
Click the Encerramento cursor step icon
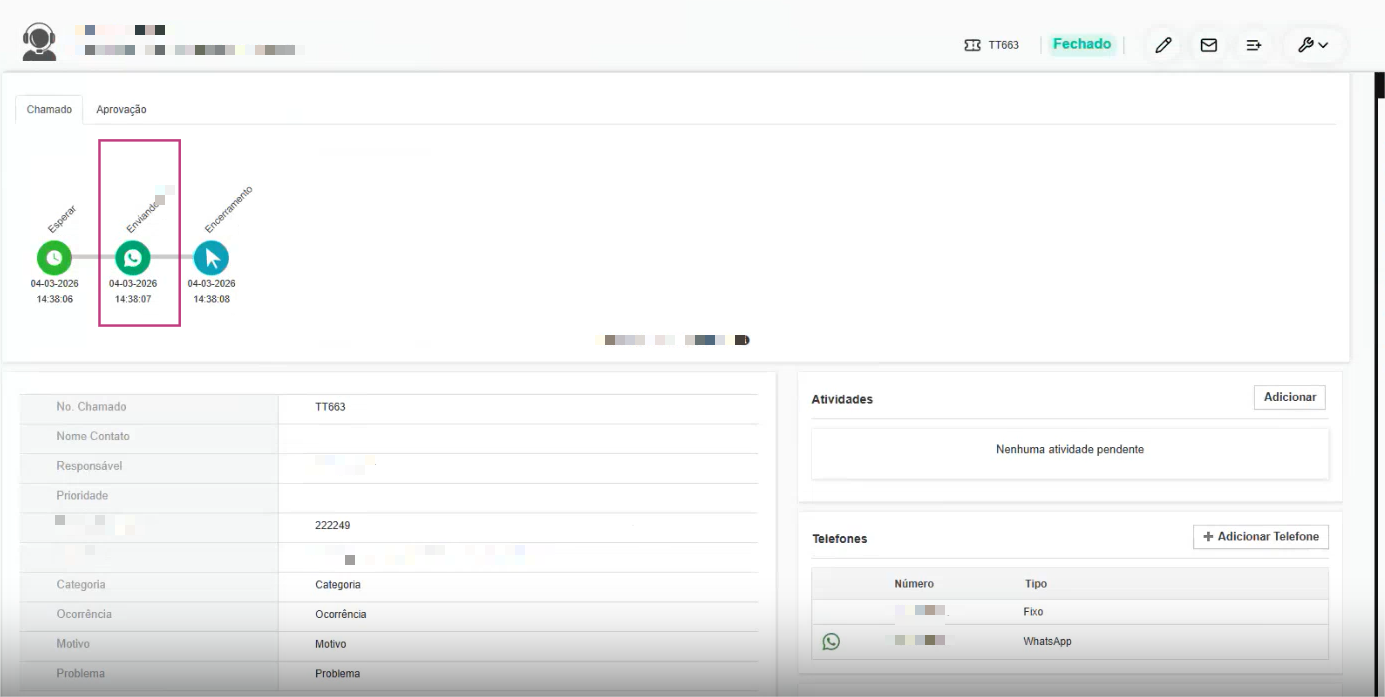pyautogui.click(x=211, y=258)
